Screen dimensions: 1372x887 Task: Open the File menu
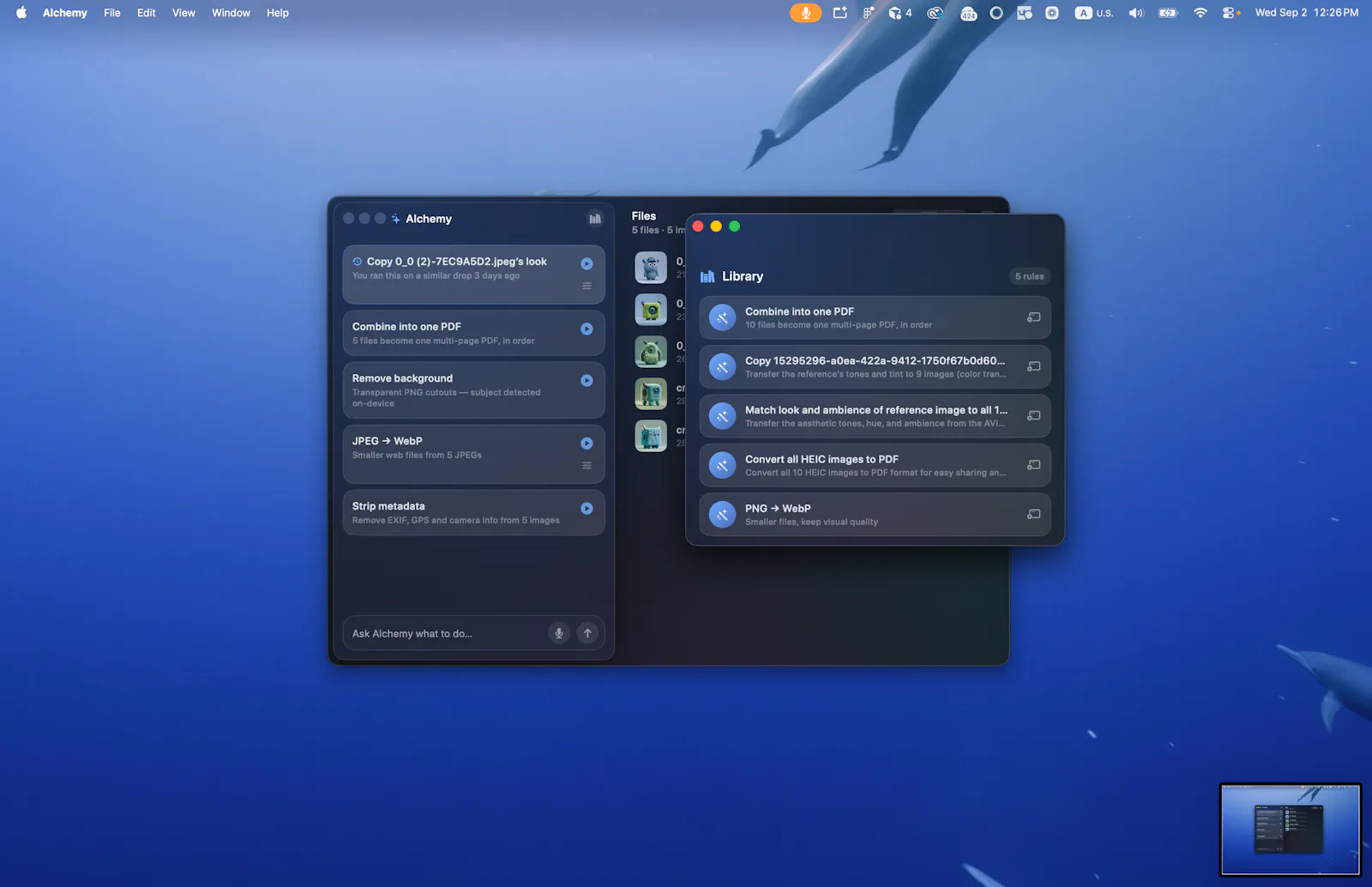coord(112,13)
